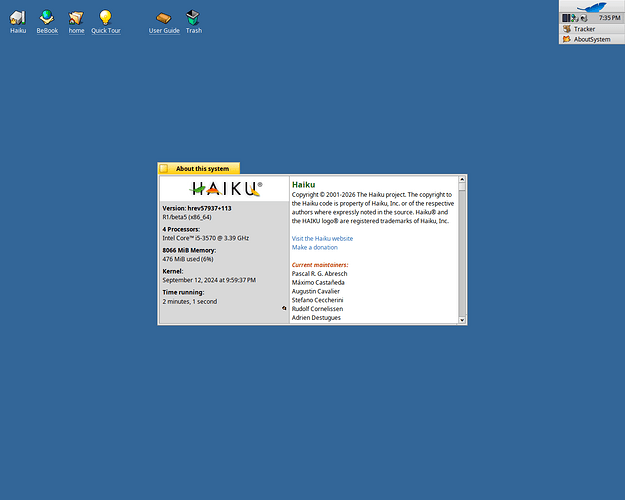Click the 476 MiB used (6%) text
Image resolution: width=625 pixels, height=500 pixels.
188,259
